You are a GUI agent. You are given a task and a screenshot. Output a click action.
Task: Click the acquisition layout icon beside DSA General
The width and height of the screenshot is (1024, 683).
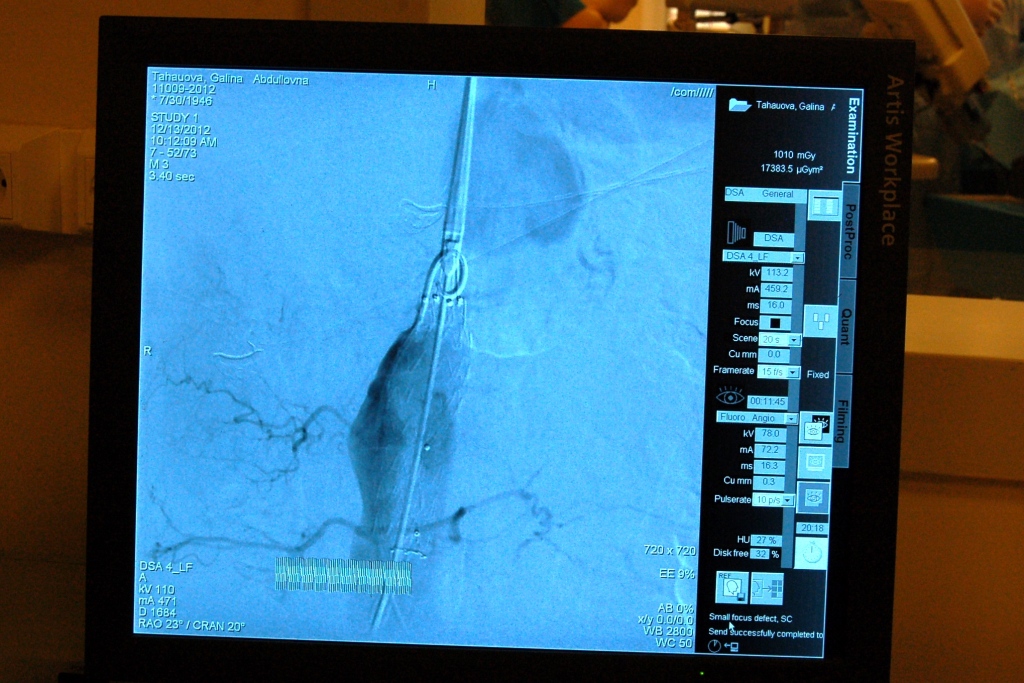coord(824,206)
